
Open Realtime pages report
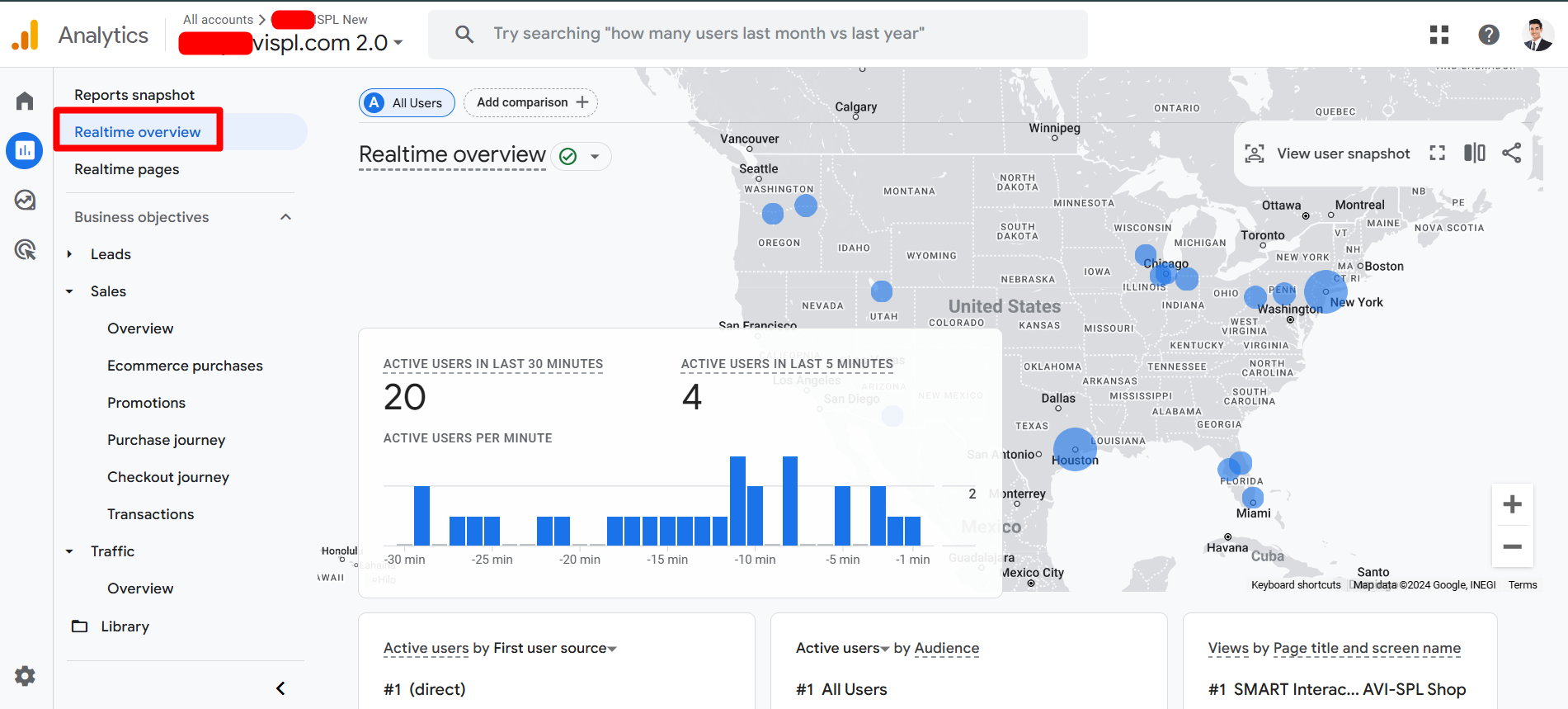point(126,169)
